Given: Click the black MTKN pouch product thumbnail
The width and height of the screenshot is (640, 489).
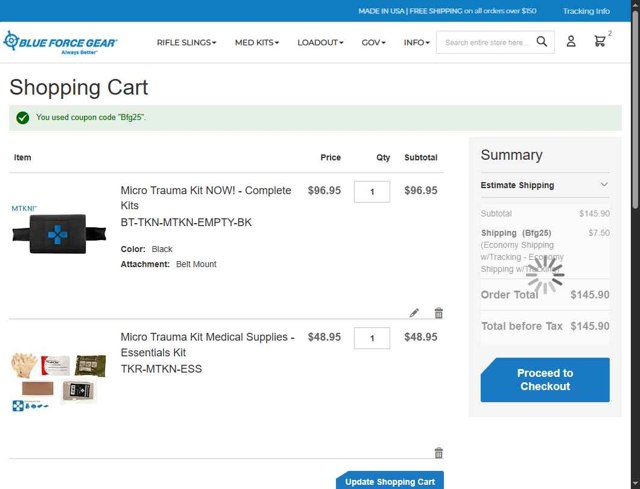Looking at the screenshot, I should coord(59,231).
